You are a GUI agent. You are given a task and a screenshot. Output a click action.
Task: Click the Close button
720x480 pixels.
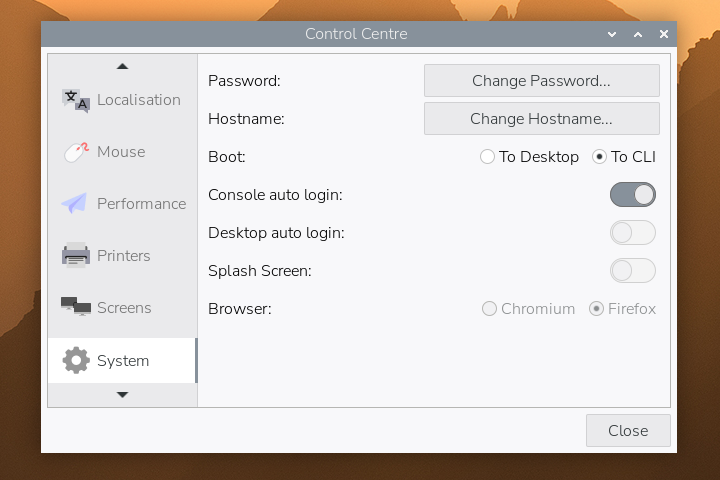(628, 431)
